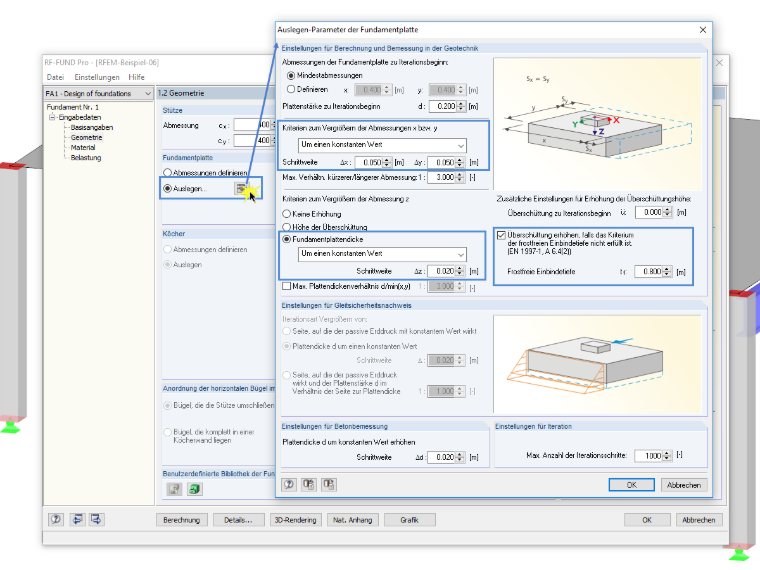Open help in Auslegen-Parameter dialog

point(289,484)
